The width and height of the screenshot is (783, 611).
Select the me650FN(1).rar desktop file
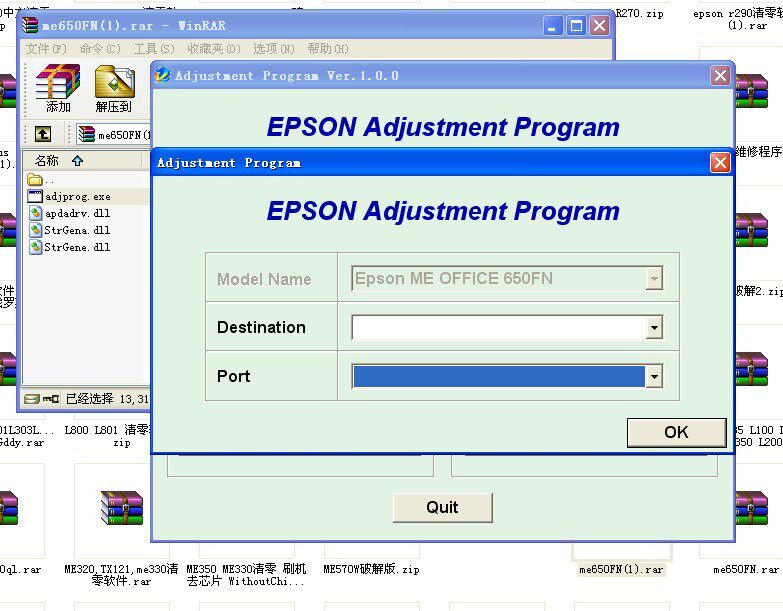(621, 570)
